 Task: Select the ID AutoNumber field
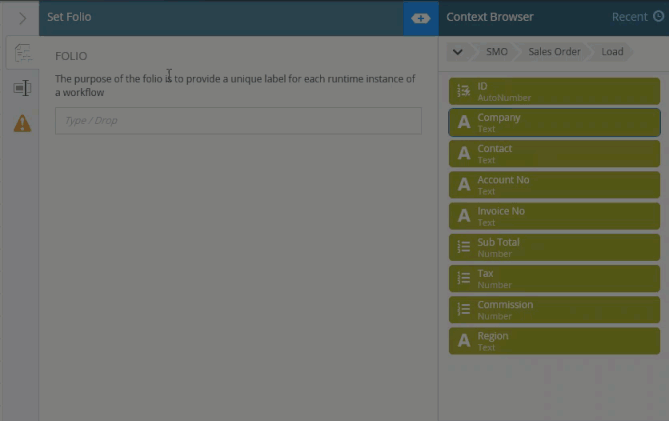[554, 91]
